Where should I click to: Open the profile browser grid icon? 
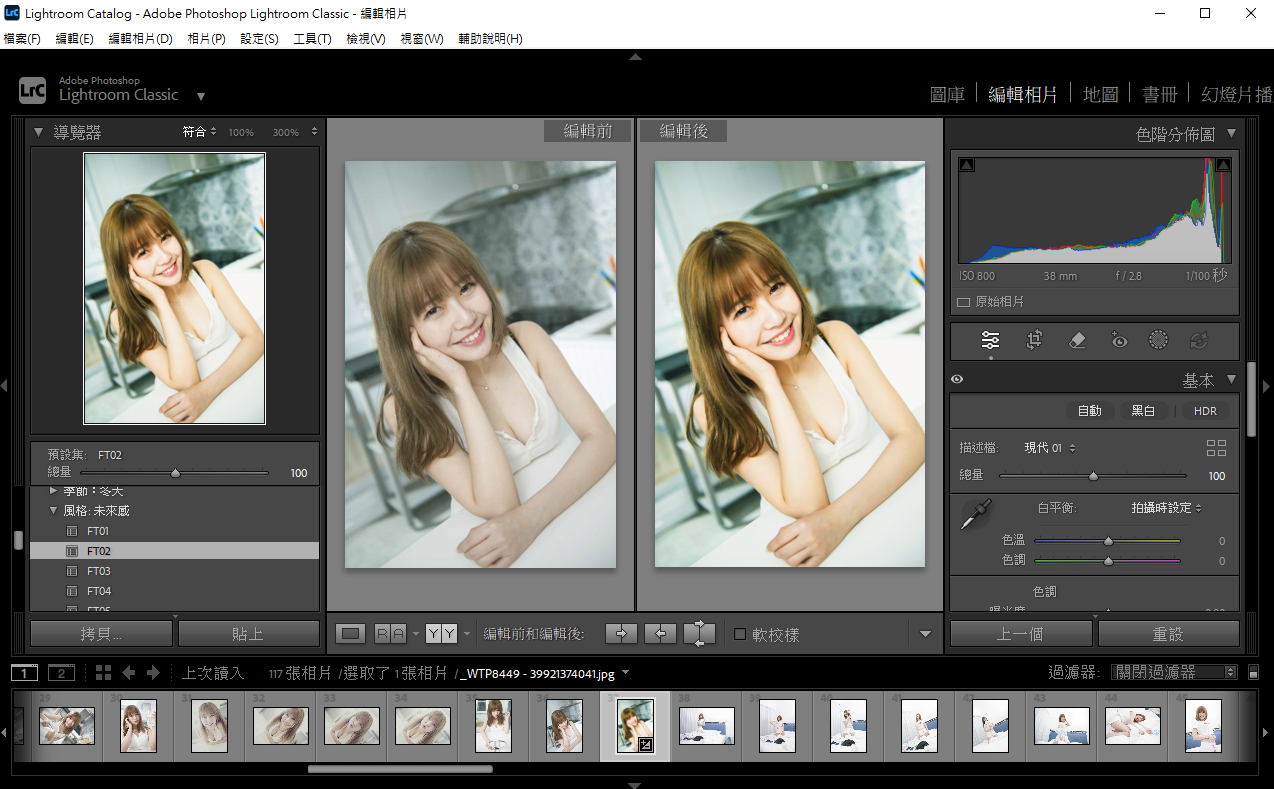pos(1216,448)
